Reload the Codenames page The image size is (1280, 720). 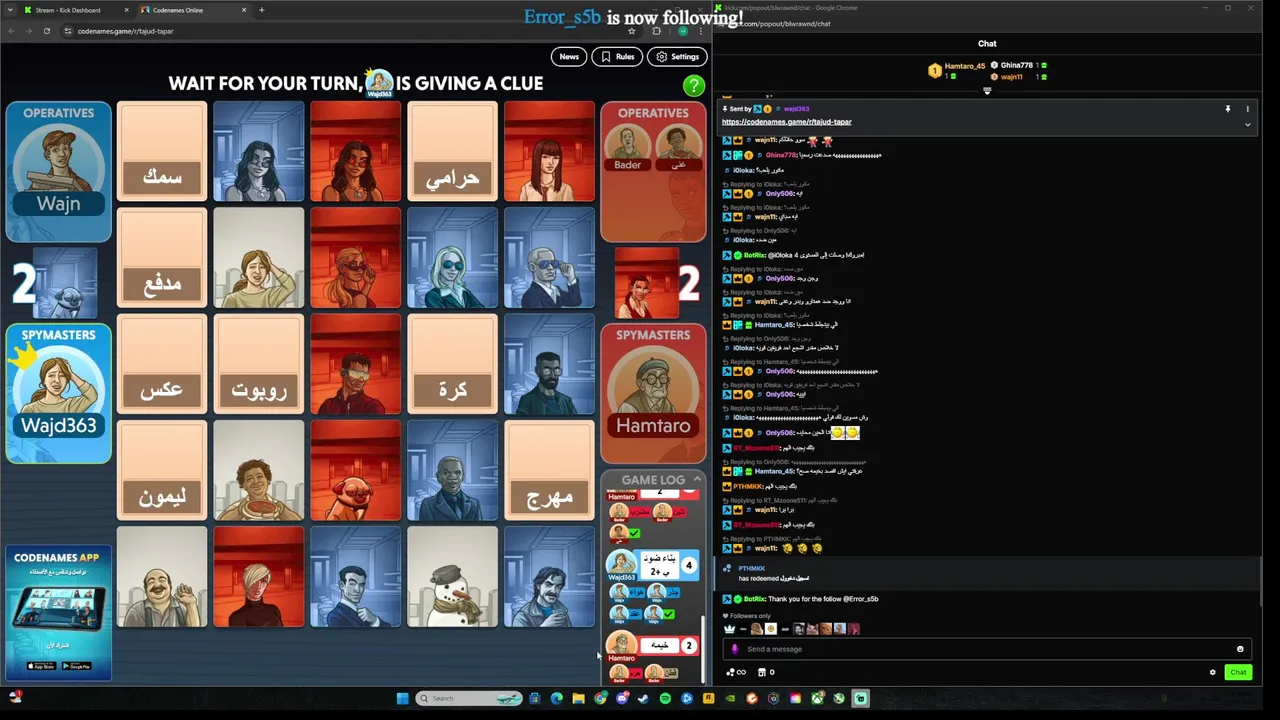pos(46,31)
